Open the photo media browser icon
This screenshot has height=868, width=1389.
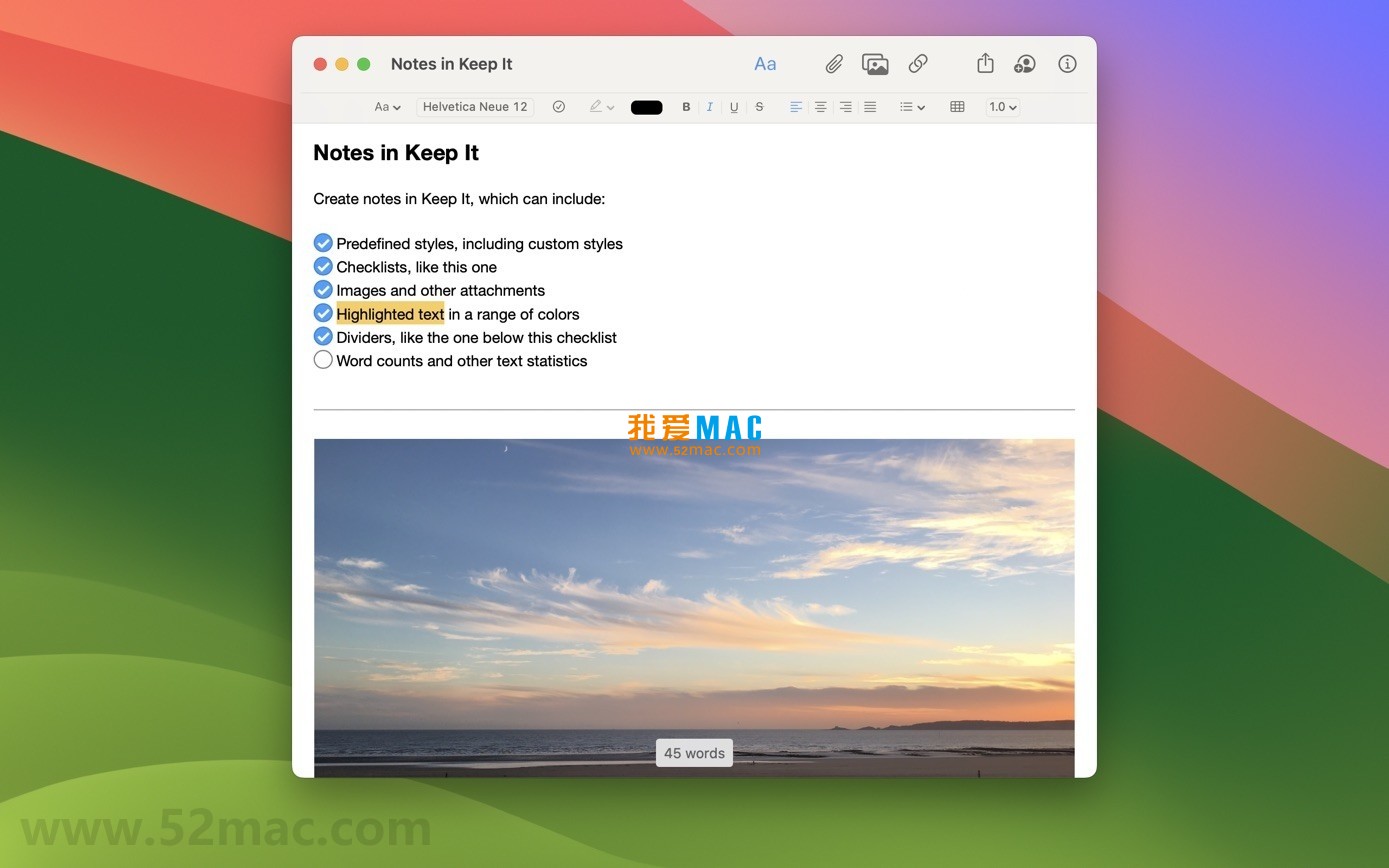pyautogui.click(x=875, y=63)
